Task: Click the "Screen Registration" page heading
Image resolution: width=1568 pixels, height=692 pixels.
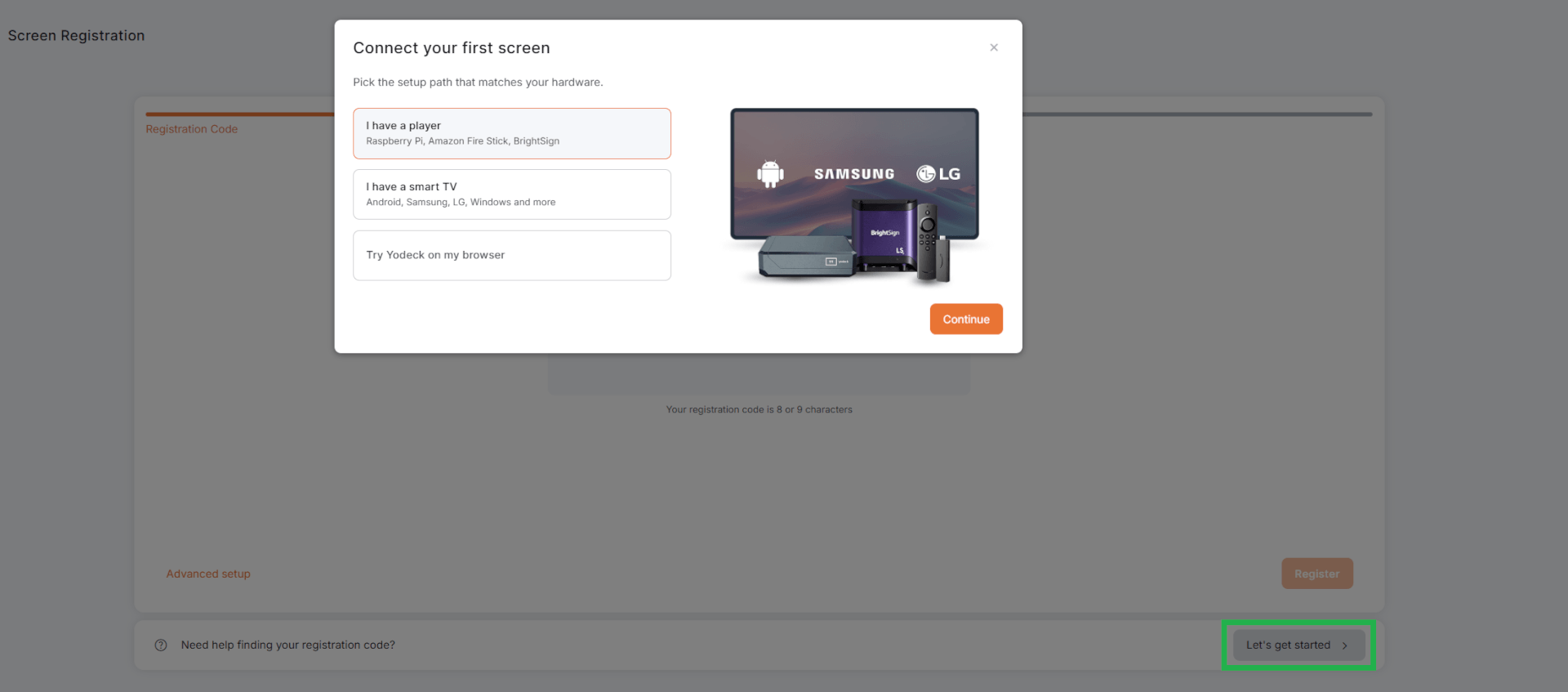Action: (76, 36)
